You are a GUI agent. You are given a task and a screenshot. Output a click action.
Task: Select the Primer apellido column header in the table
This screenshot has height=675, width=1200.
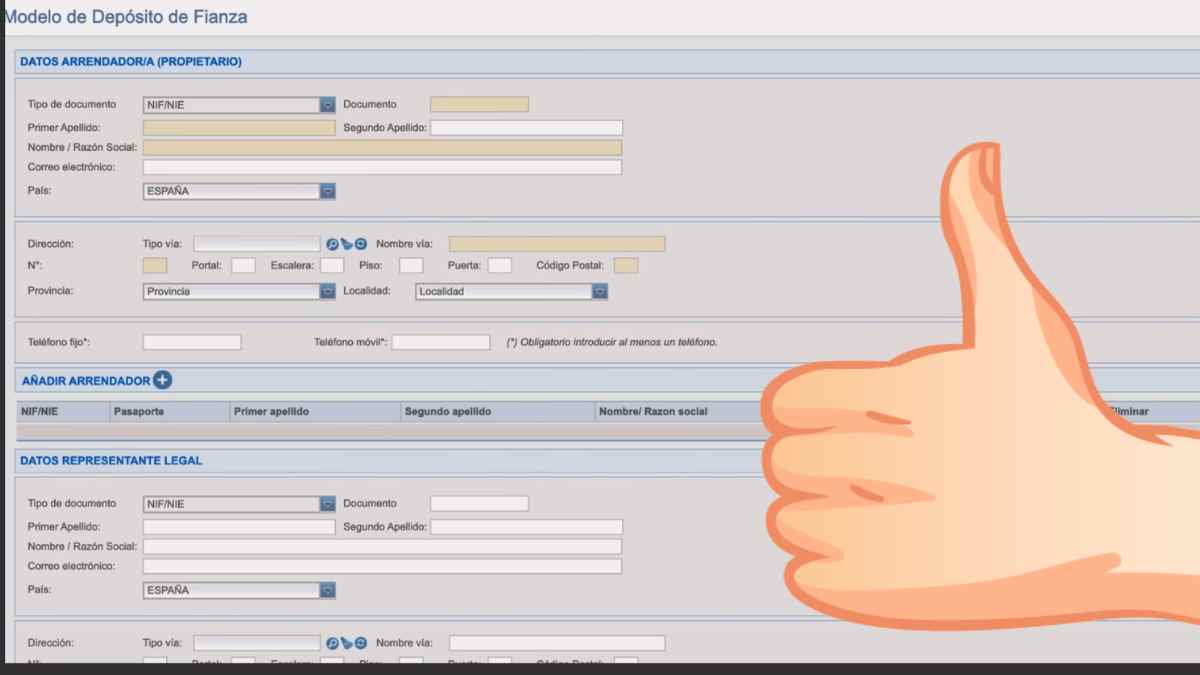click(x=271, y=412)
